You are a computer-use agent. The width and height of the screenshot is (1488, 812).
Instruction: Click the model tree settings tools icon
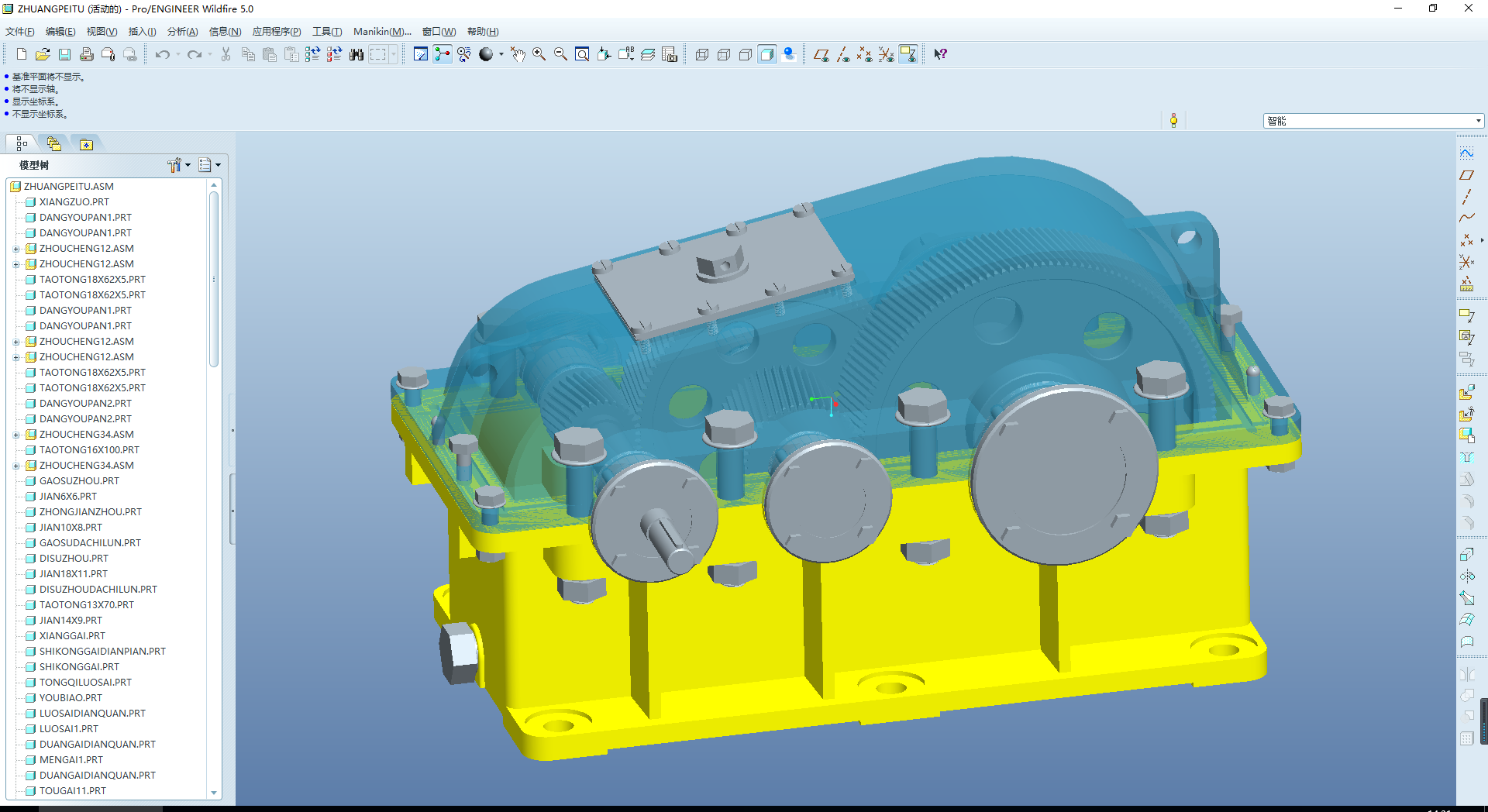pyautogui.click(x=175, y=165)
